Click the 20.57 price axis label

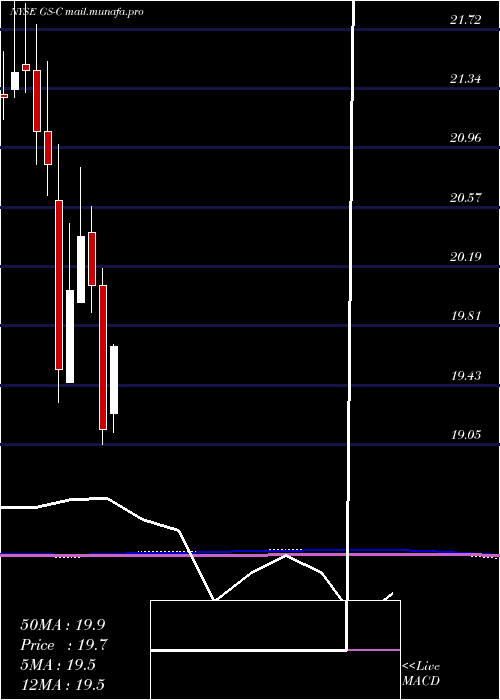[466, 198]
